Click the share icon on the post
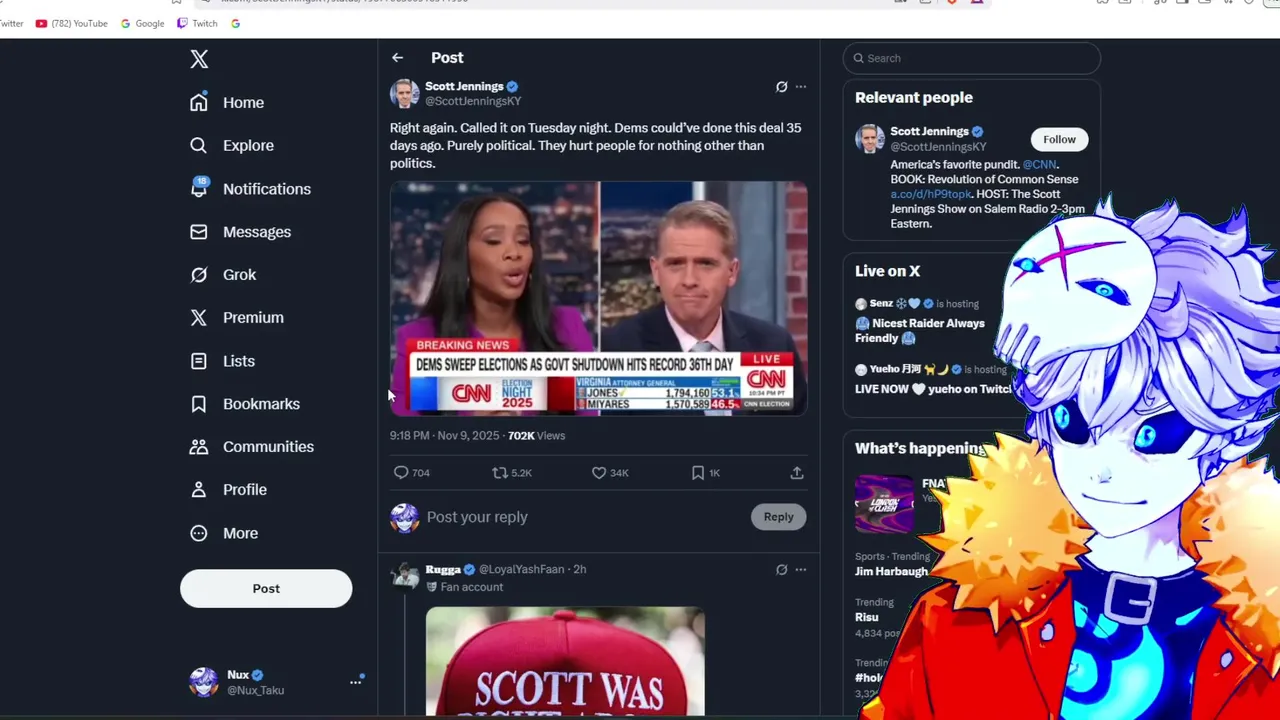The height and width of the screenshot is (720, 1280). tap(797, 473)
